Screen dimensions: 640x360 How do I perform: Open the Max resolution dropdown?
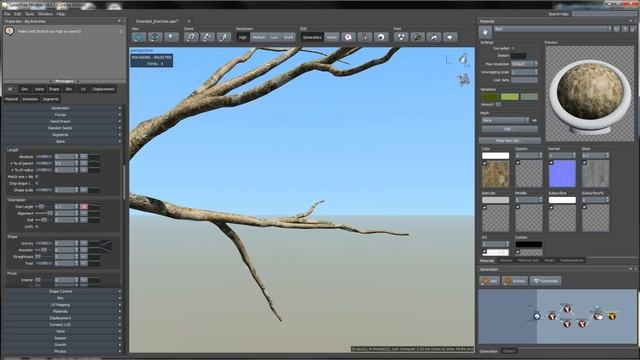point(524,64)
